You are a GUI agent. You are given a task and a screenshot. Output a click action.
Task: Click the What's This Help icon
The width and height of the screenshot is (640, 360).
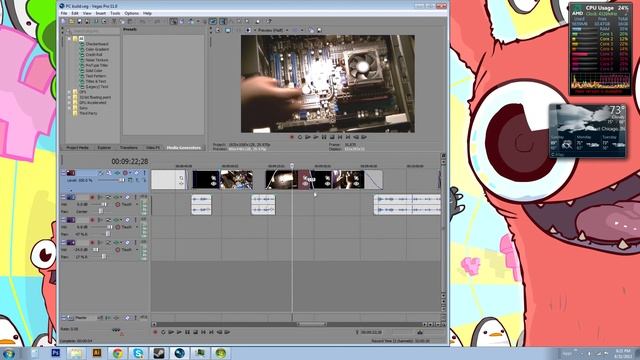[269, 21]
